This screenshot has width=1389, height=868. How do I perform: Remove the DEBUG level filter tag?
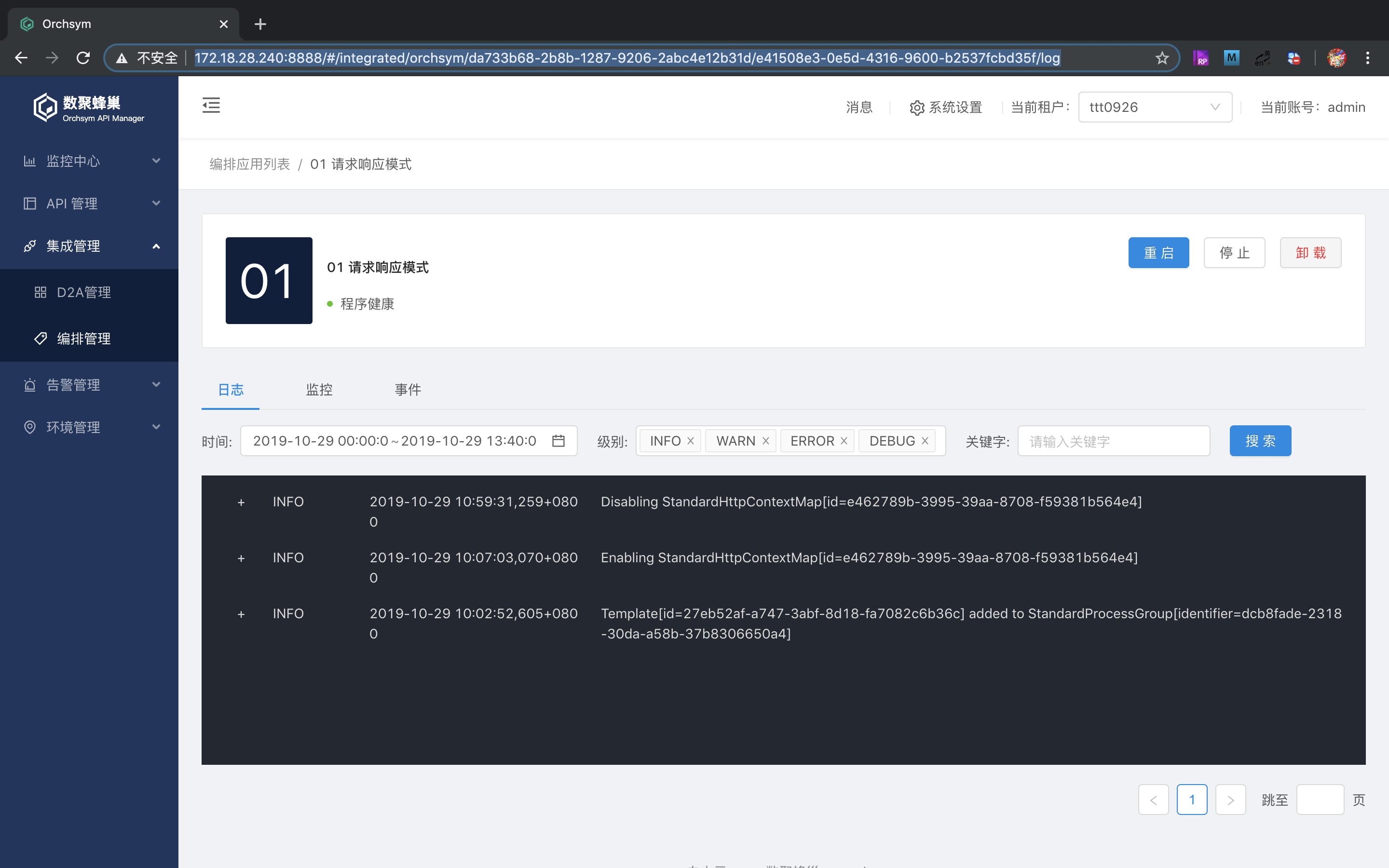coord(925,441)
